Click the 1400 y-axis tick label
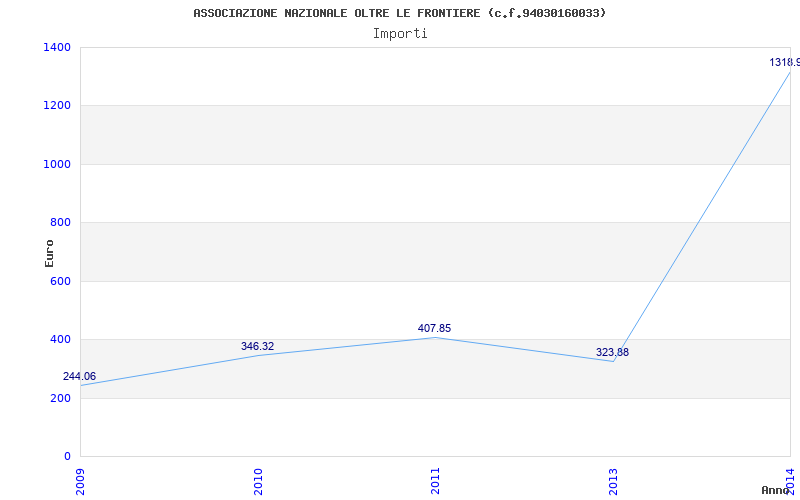This screenshot has width=800, height=500. [x=57, y=47]
